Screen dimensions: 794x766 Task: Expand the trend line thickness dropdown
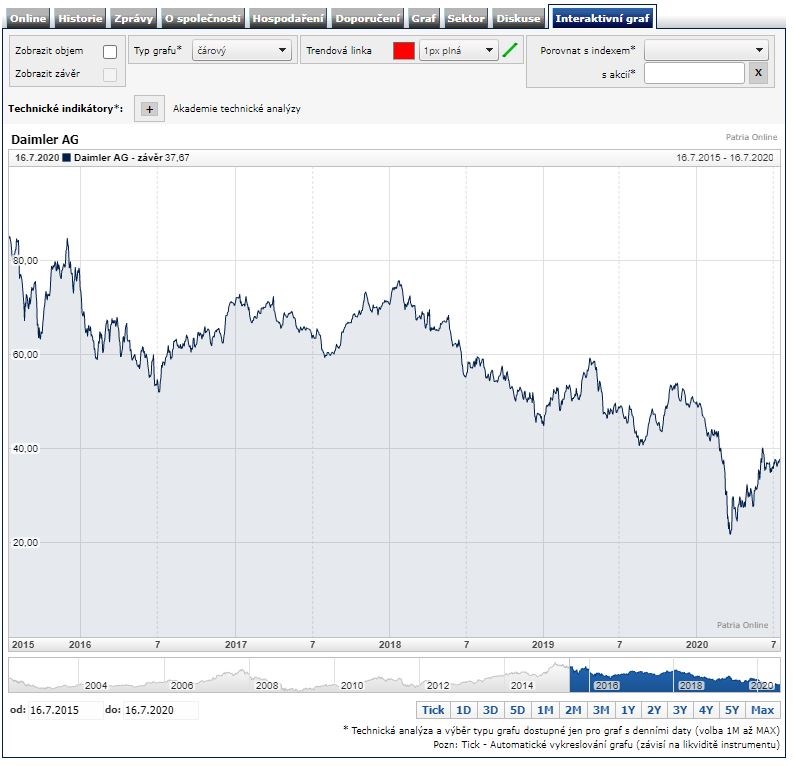[458, 51]
